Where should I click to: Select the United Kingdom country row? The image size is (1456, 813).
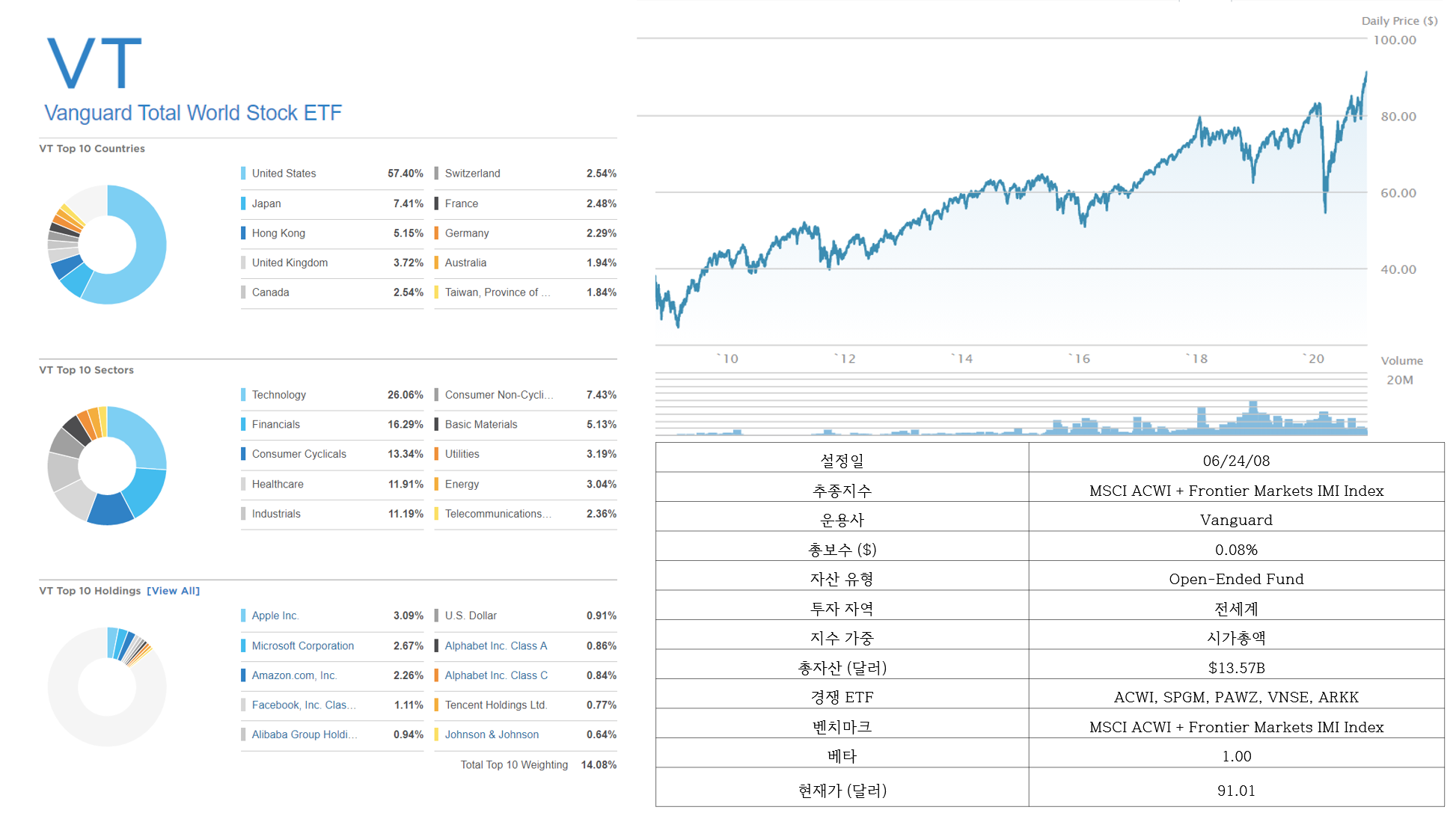(332, 263)
